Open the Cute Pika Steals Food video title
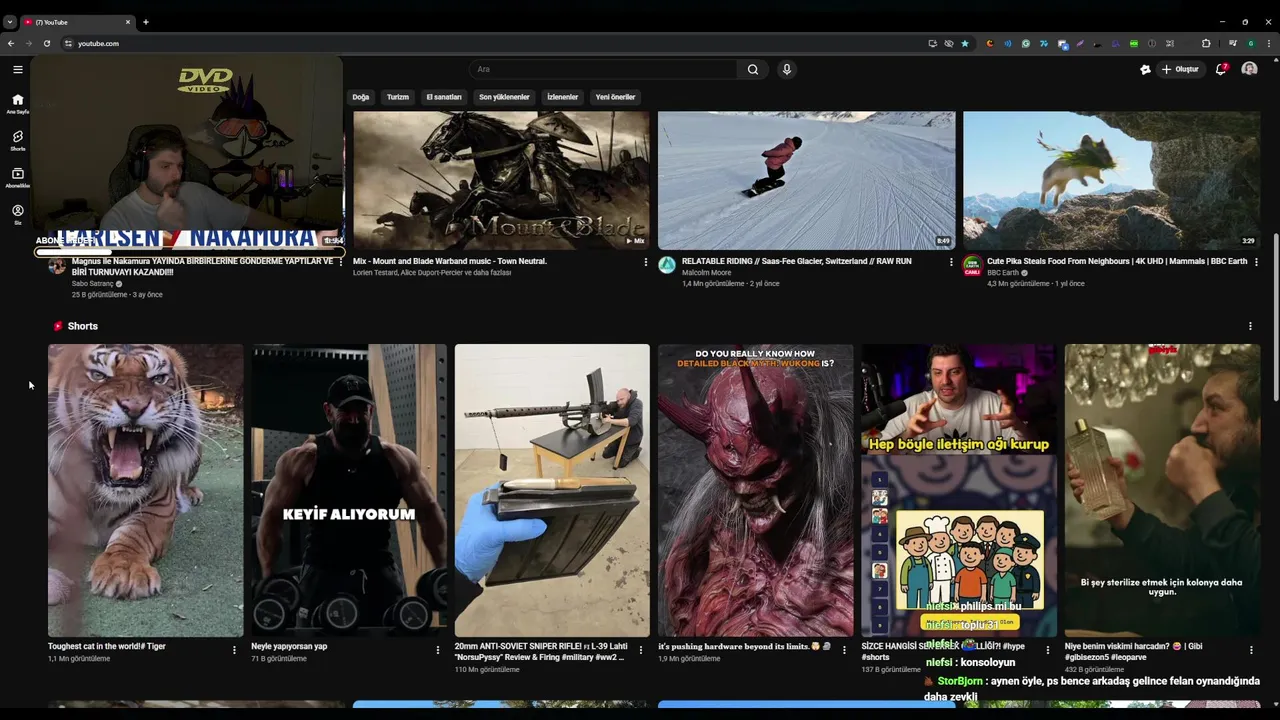 1117,261
